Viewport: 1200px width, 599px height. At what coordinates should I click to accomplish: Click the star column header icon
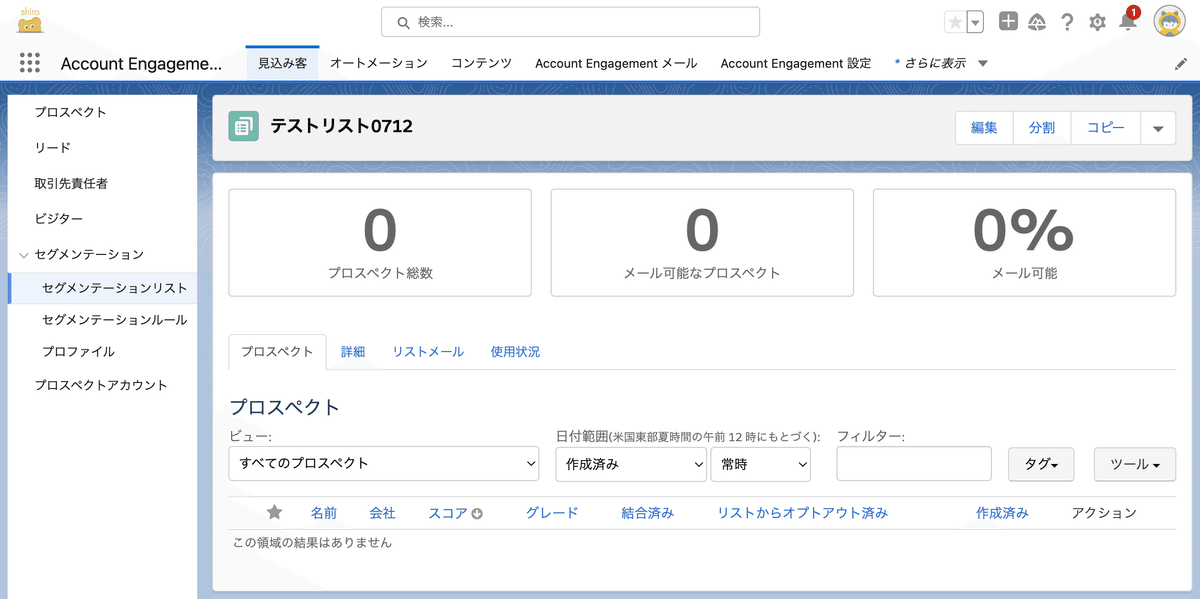point(275,512)
